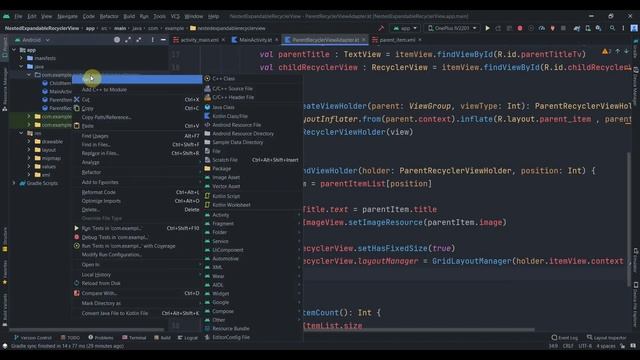Hide the Project panel with minus icon

click(163, 40)
